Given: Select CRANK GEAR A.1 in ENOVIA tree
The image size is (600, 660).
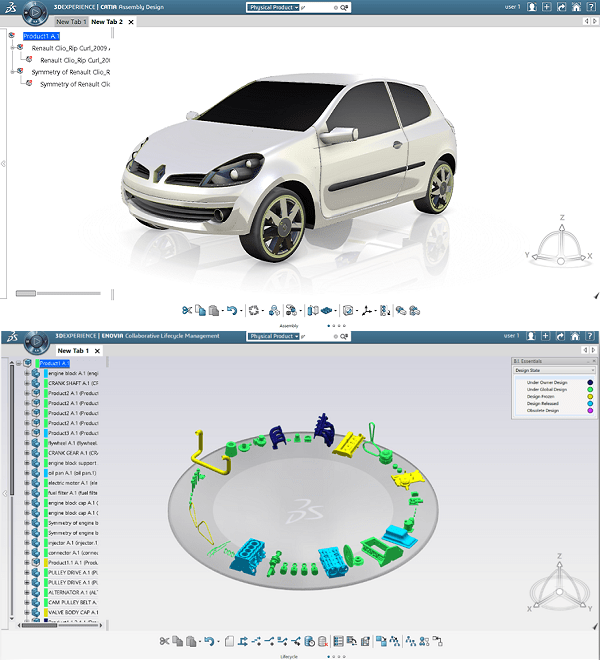Looking at the screenshot, I should [x=73, y=453].
